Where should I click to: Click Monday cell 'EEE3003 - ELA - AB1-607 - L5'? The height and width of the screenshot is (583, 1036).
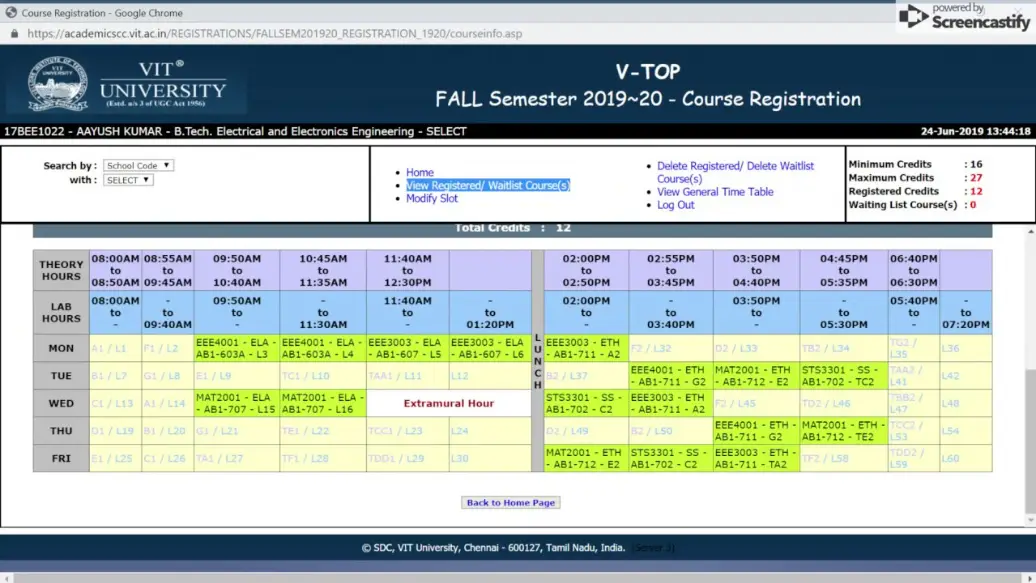pos(408,348)
